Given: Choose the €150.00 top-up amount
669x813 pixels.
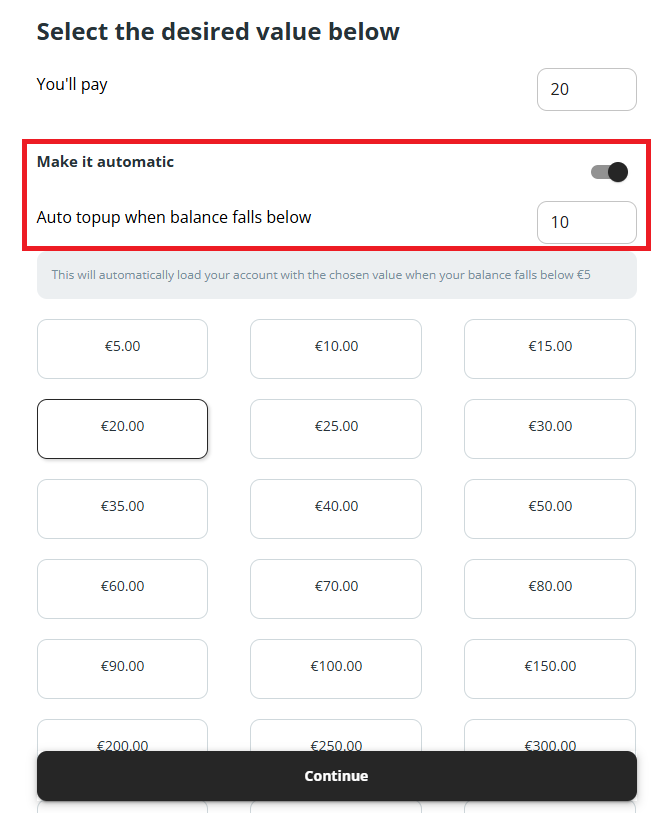Looking at the screenshot, I should [x=549, y=668].
